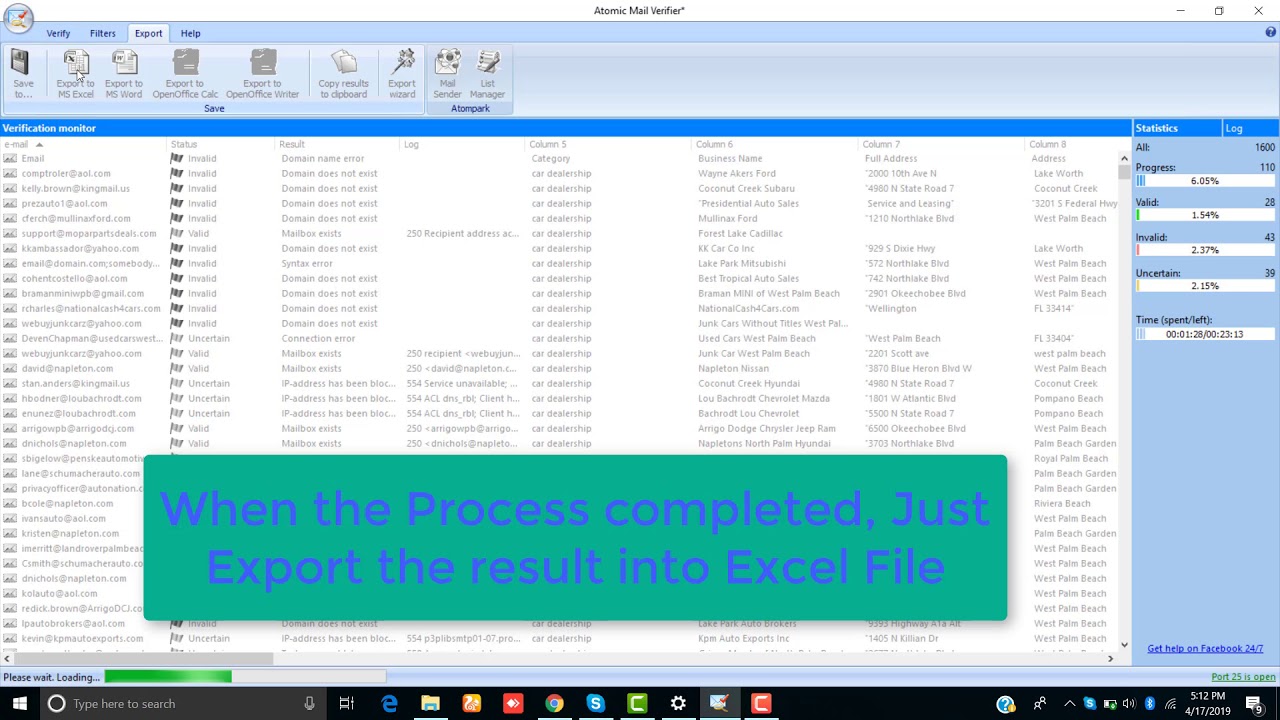
Task: Sort by the e-mail column header
Action: tap(83, 144)
